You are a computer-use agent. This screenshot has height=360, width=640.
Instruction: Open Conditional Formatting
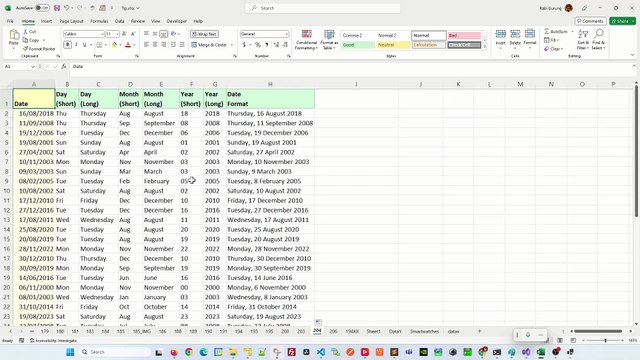click(x=307, y=40)
